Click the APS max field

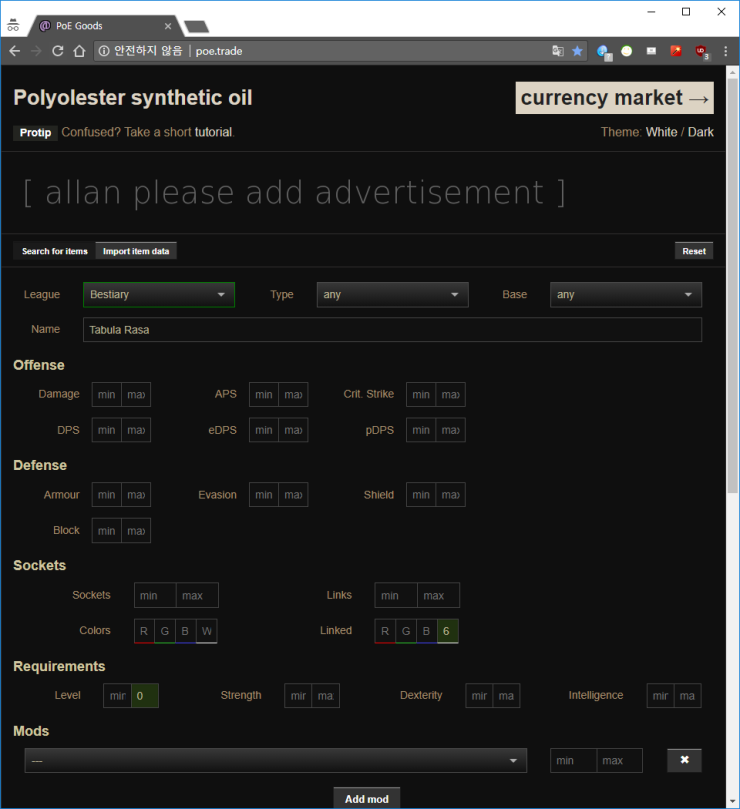pos(294,395)
